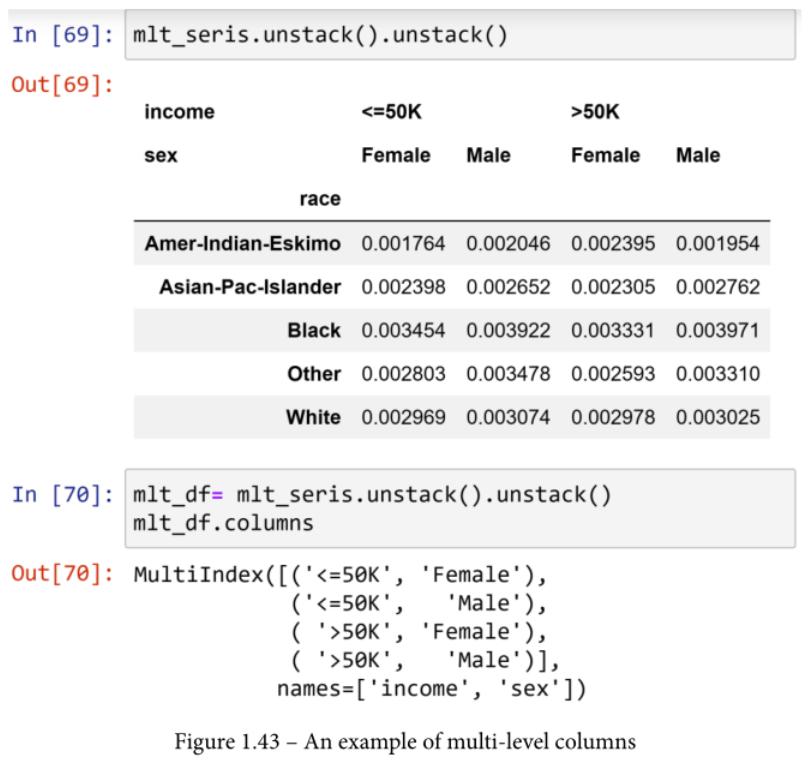
Task: Click the <=50K income column header
Action: (391, 112)
